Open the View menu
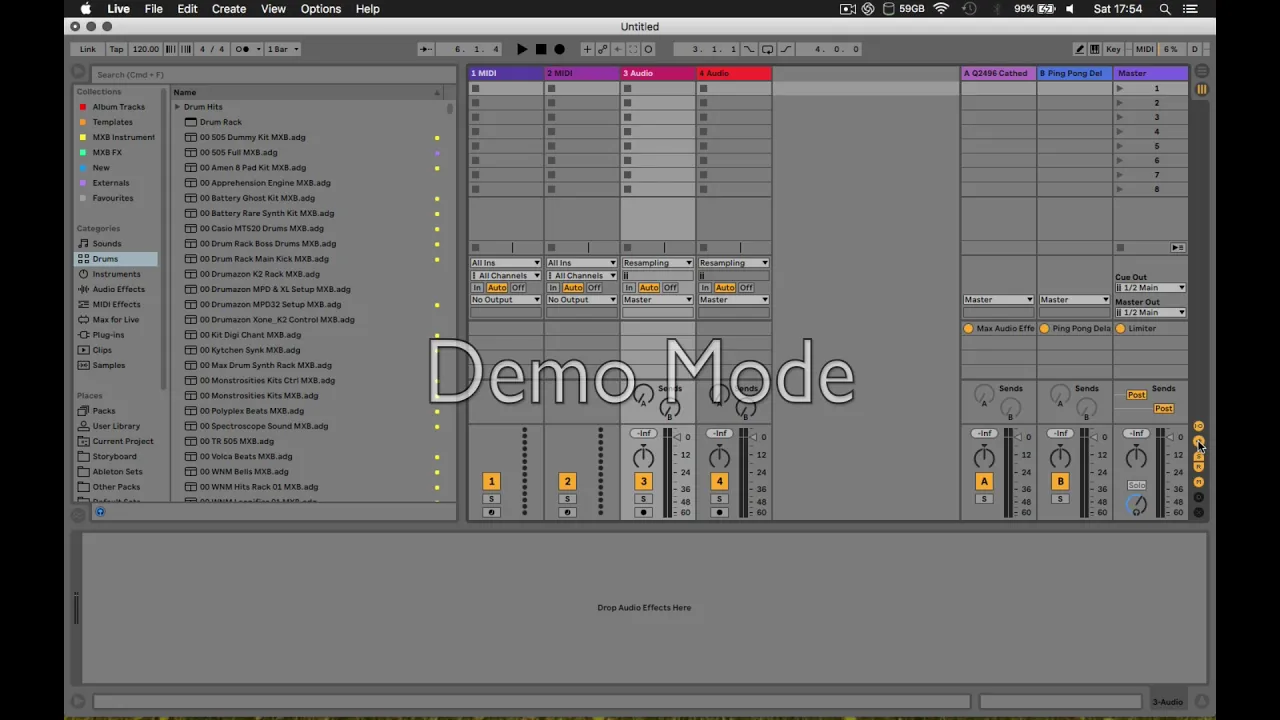 coord(273,9)
